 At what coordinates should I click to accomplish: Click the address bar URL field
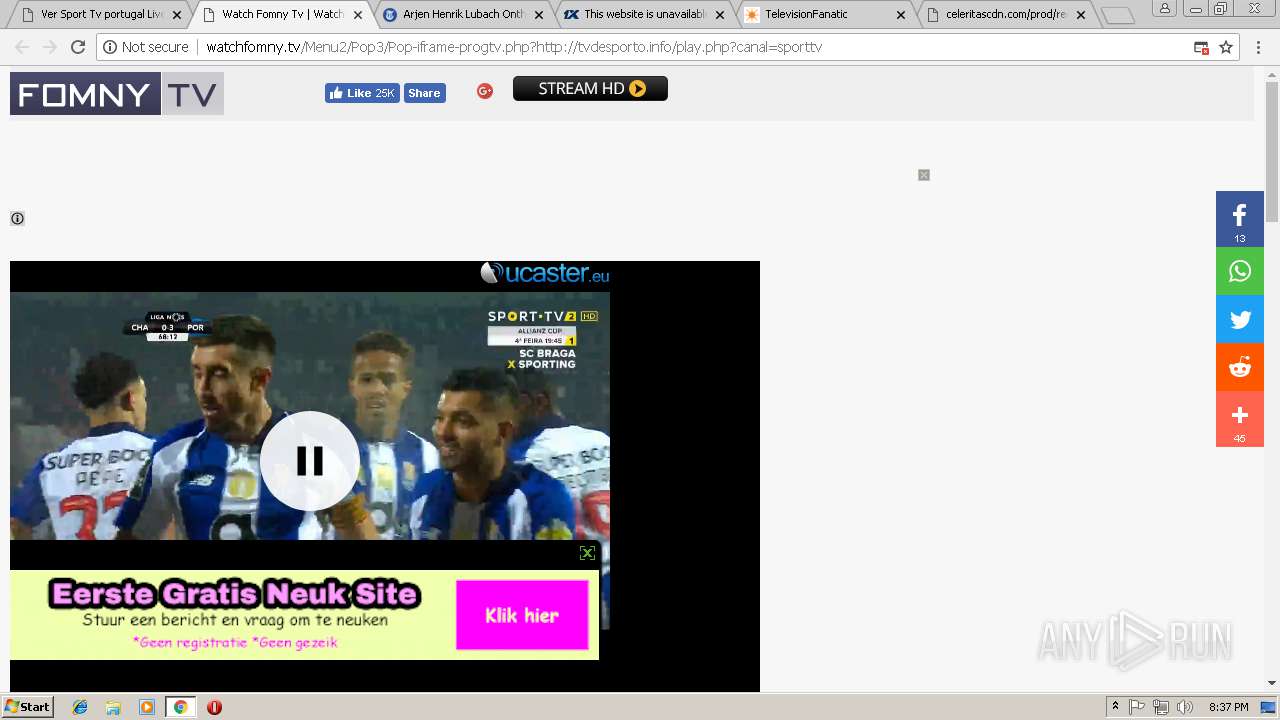668,47
